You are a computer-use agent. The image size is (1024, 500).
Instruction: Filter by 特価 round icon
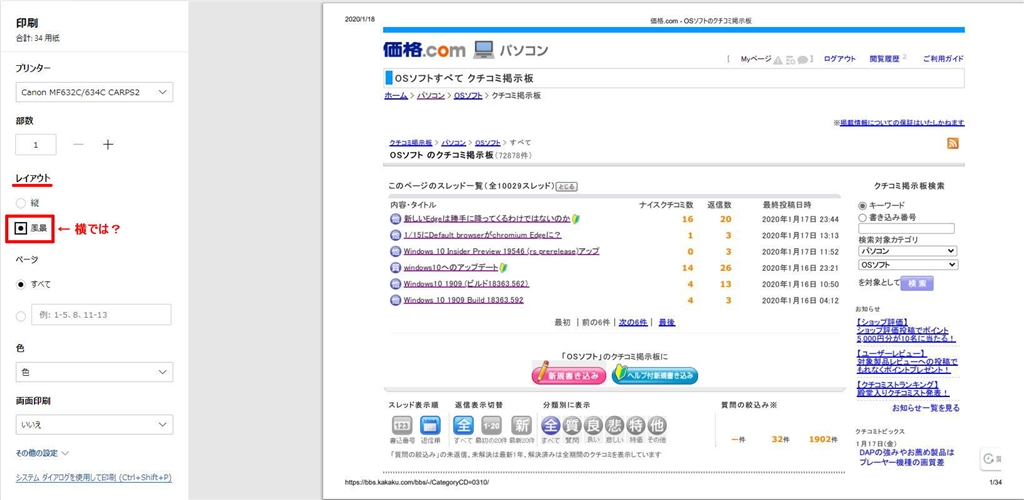[636, 426]
